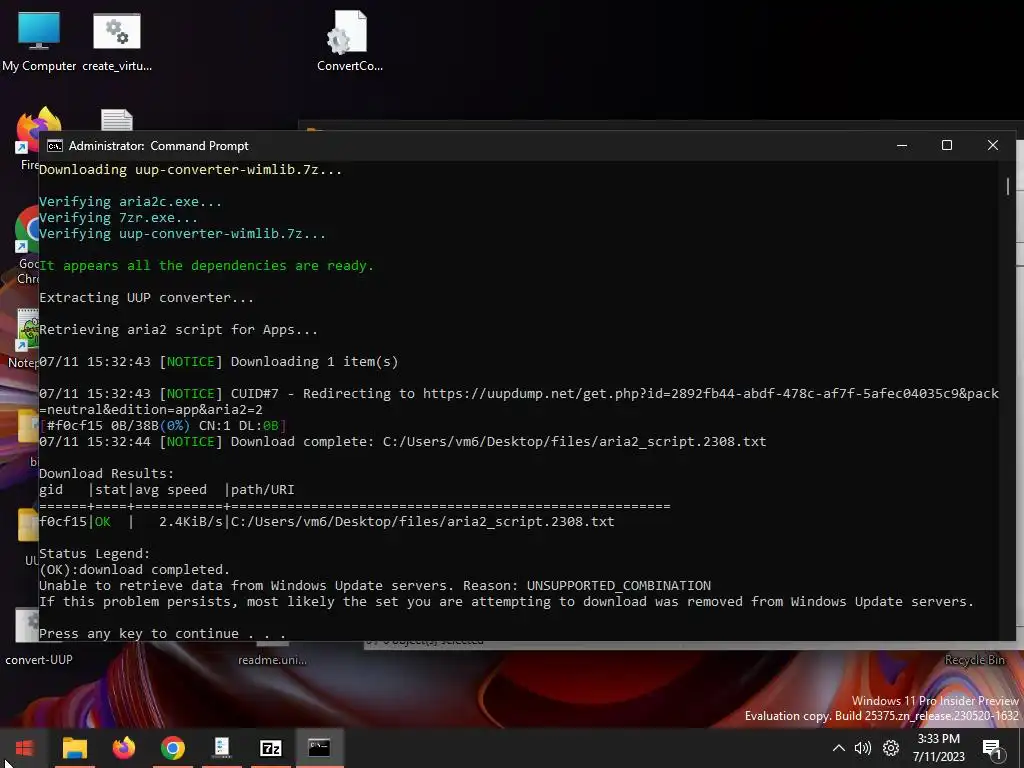Maximize the Command Prompt window
Screen dimensions: 1024x768
click(x=947, y=145)
